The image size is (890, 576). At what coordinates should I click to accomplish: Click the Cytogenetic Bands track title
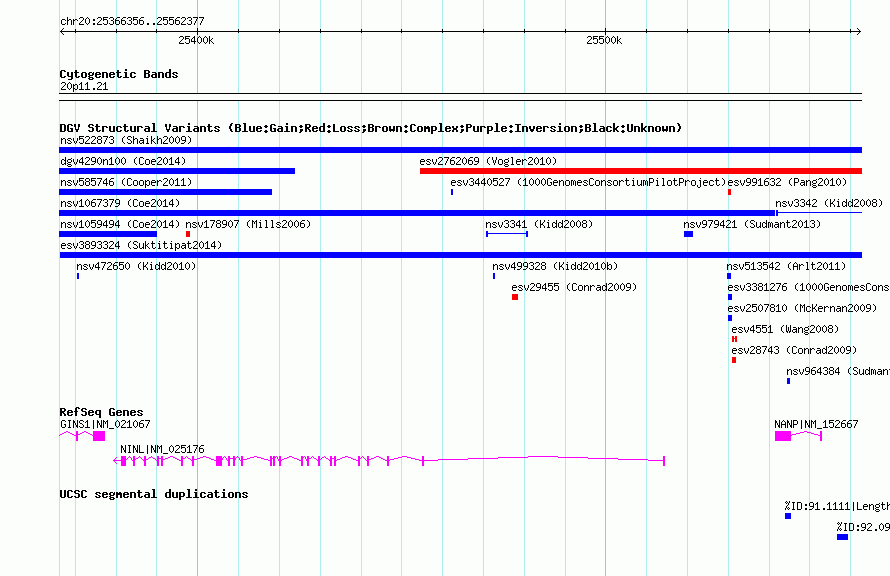119,74
